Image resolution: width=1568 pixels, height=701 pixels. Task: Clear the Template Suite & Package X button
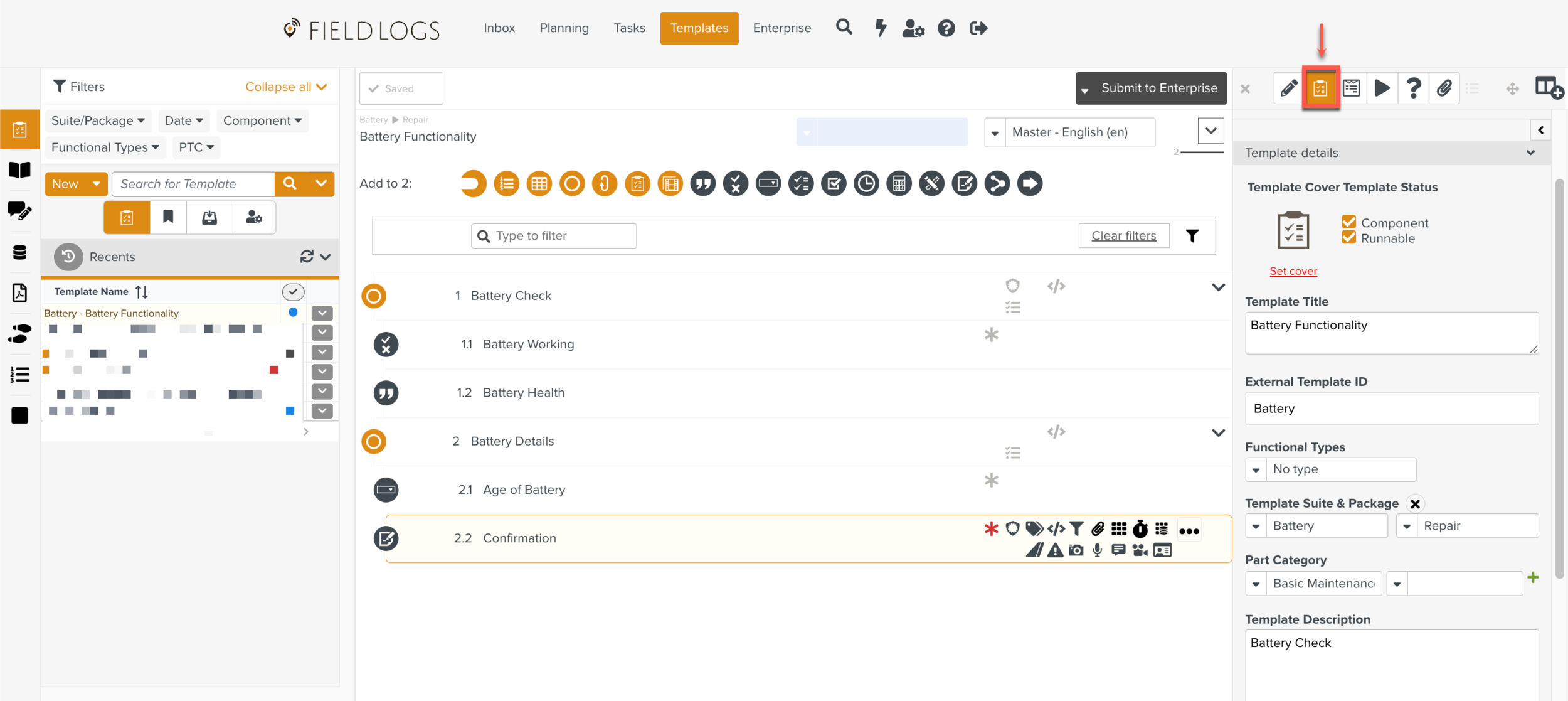click(x=1415, y=504)
